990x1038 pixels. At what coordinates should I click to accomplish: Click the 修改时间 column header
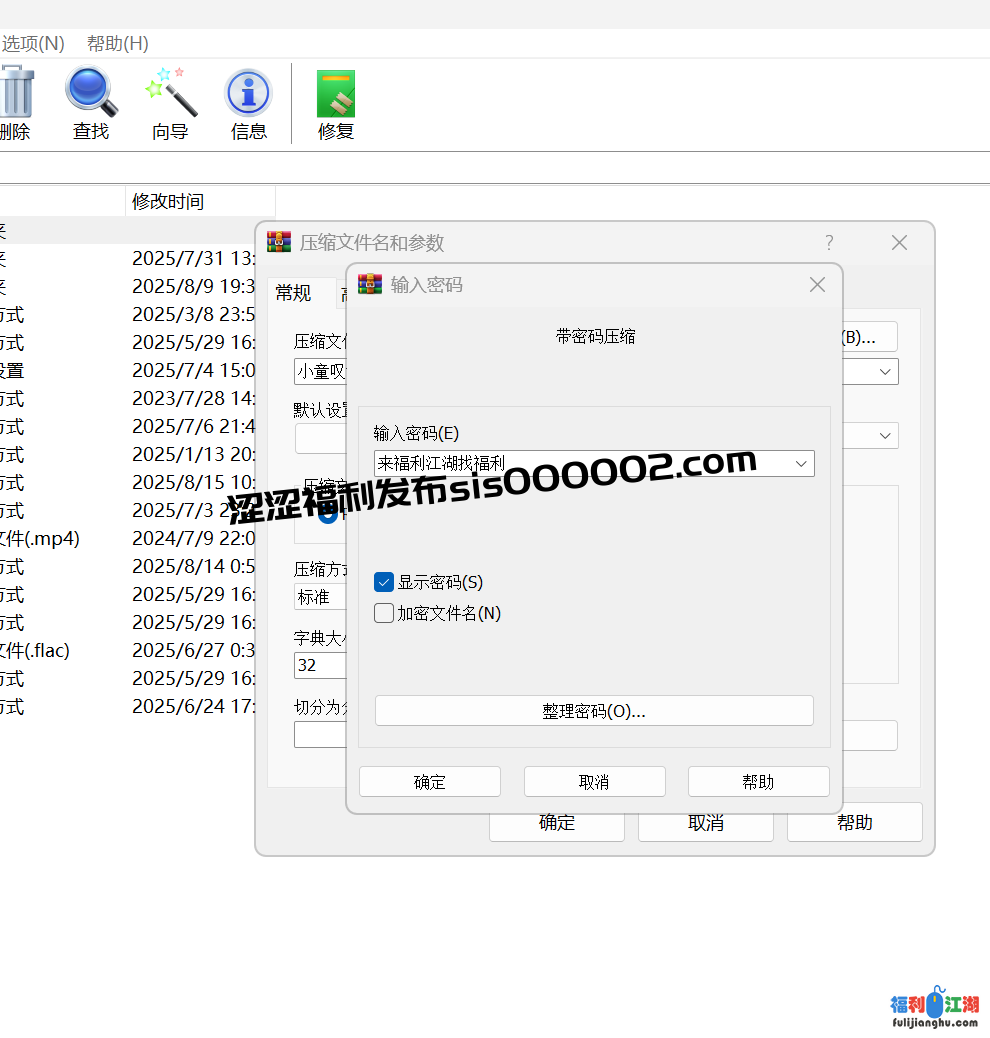[167, 200]
